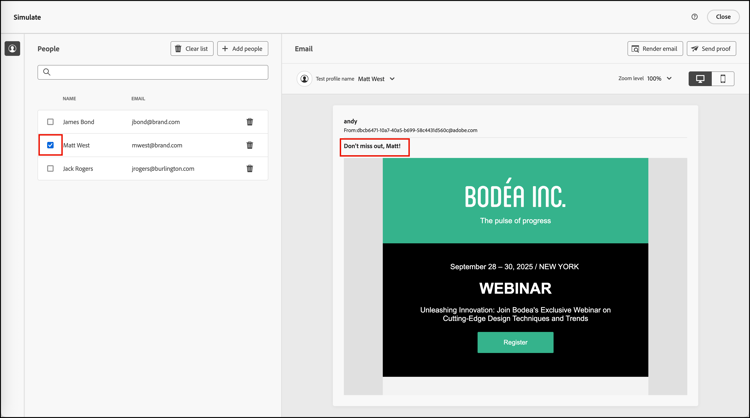Select jrogers@burlington.com email text
Screen dimensions: 750x418
coord(163,168)
